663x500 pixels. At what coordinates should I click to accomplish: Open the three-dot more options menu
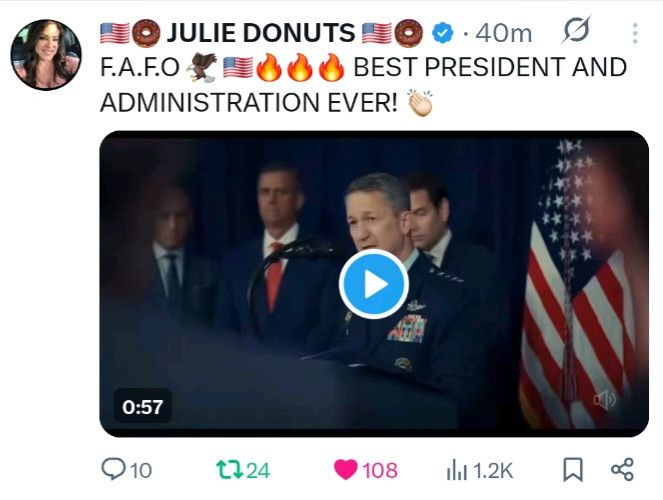click(x=634, y=33)
